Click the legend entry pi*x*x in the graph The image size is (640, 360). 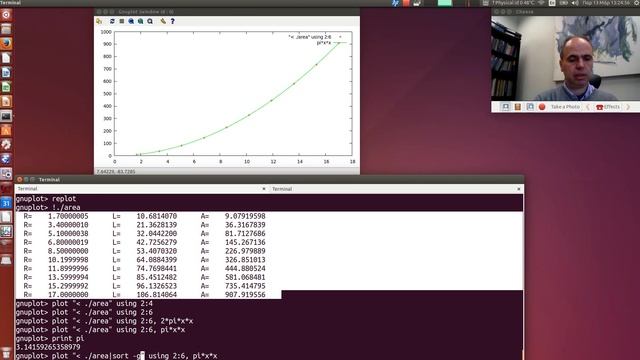[x=324, y=43]
